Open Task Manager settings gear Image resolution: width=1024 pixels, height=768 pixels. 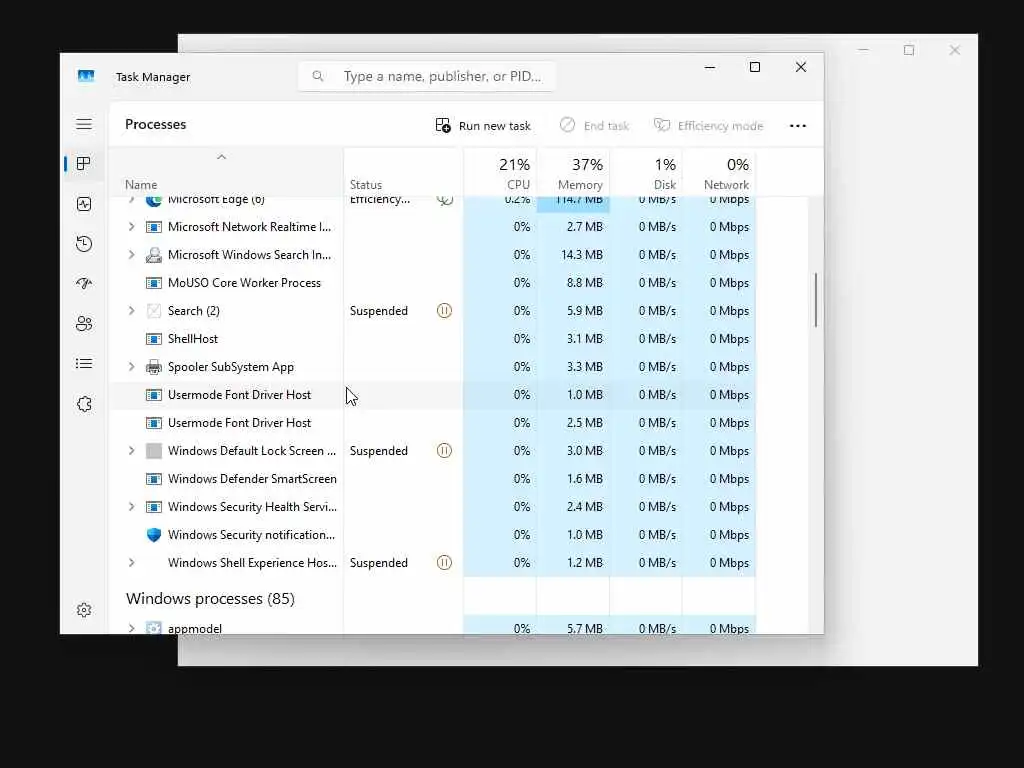click(x=84, y=610)
